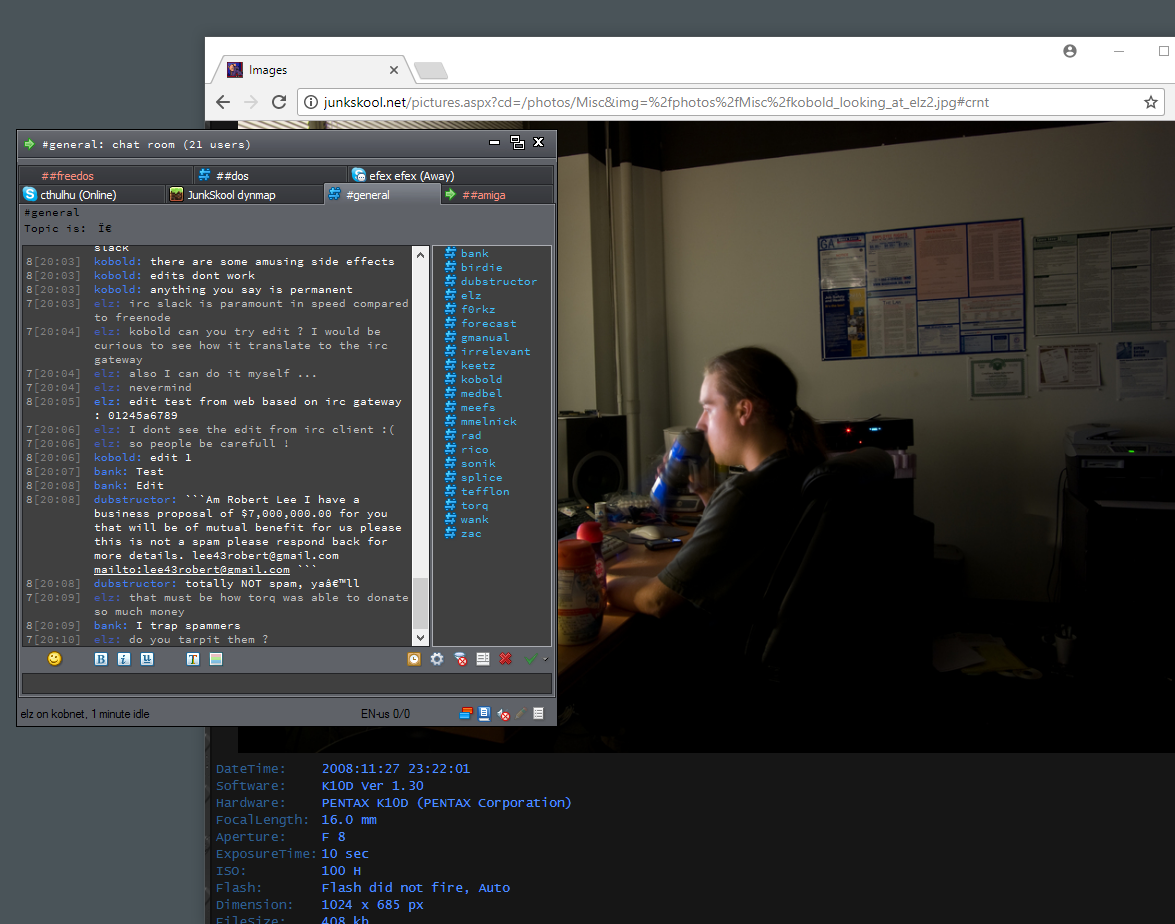View site information icon in address bar
The width and height of the screenshot is (1175, 924).
(x=311, y=102)
